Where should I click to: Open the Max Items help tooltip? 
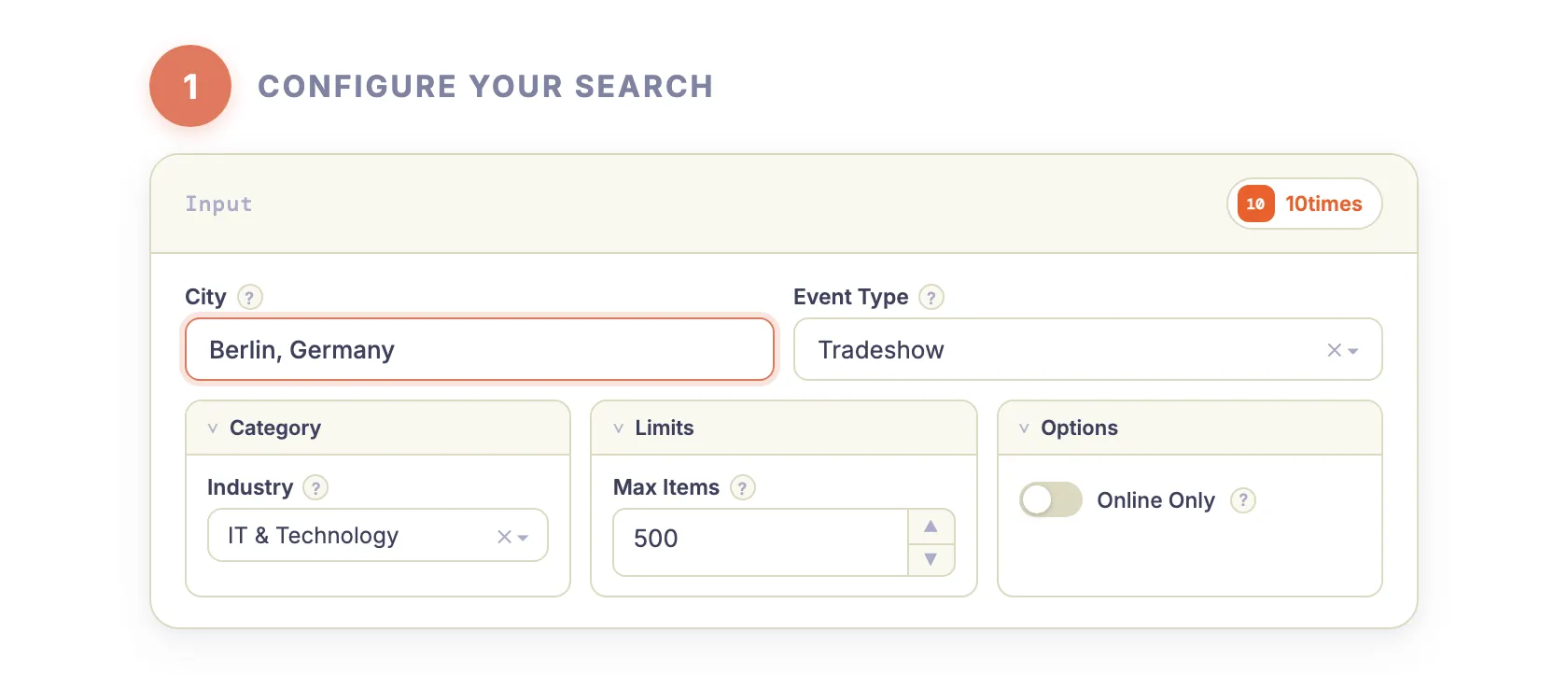[x=743, y=487]
